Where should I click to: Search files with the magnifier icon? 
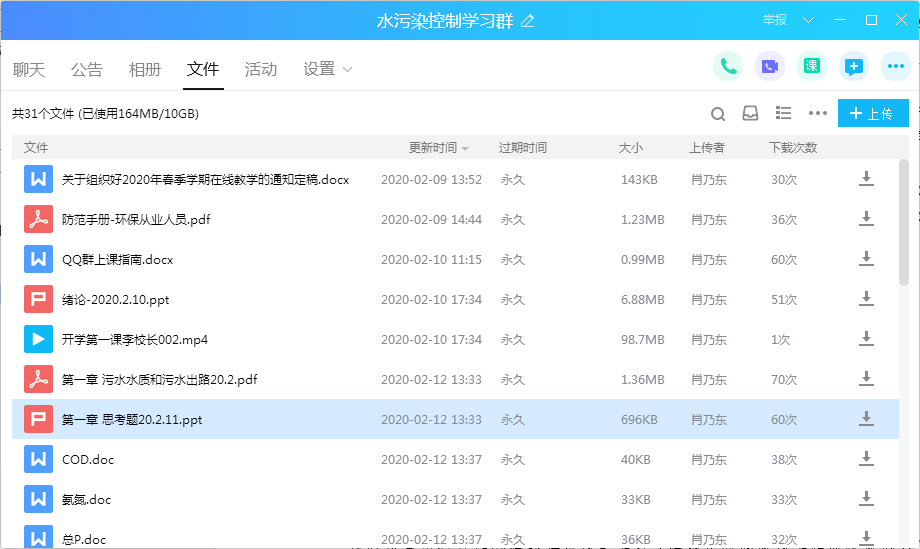718,114
